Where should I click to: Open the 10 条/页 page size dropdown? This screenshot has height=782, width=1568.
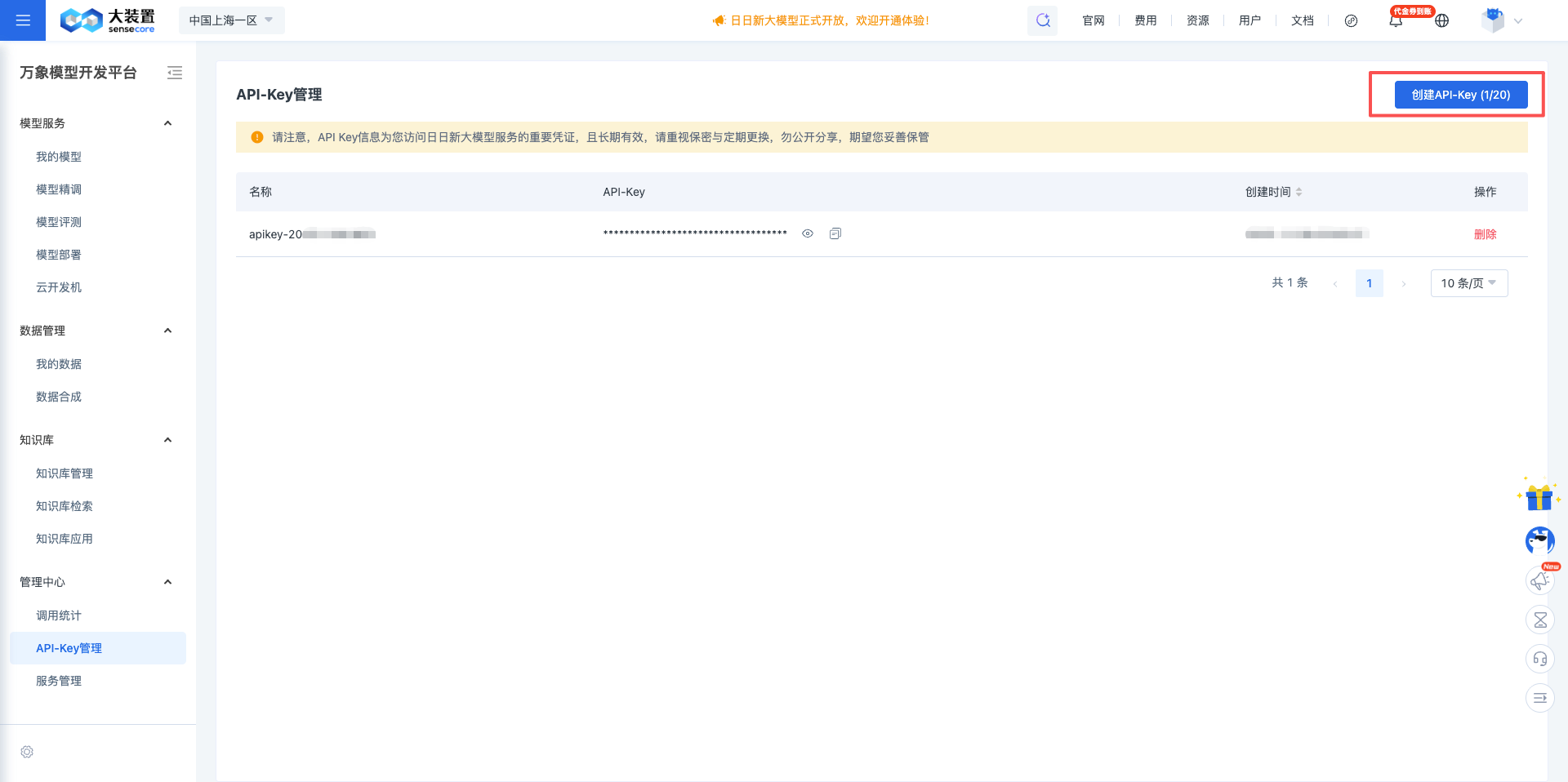pyautogui.click(x=1468, y=283)
